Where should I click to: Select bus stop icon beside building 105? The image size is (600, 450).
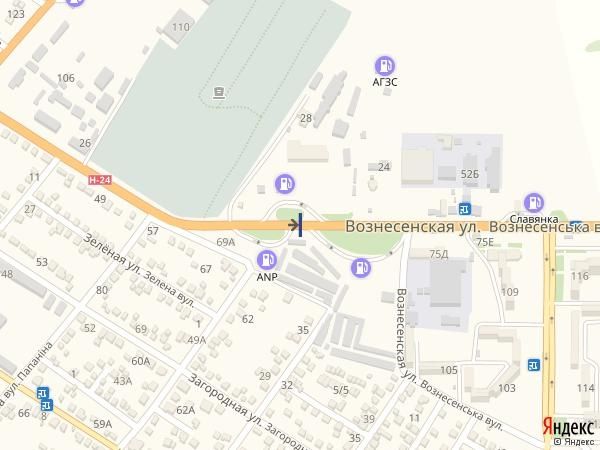(x=533, y=365)
